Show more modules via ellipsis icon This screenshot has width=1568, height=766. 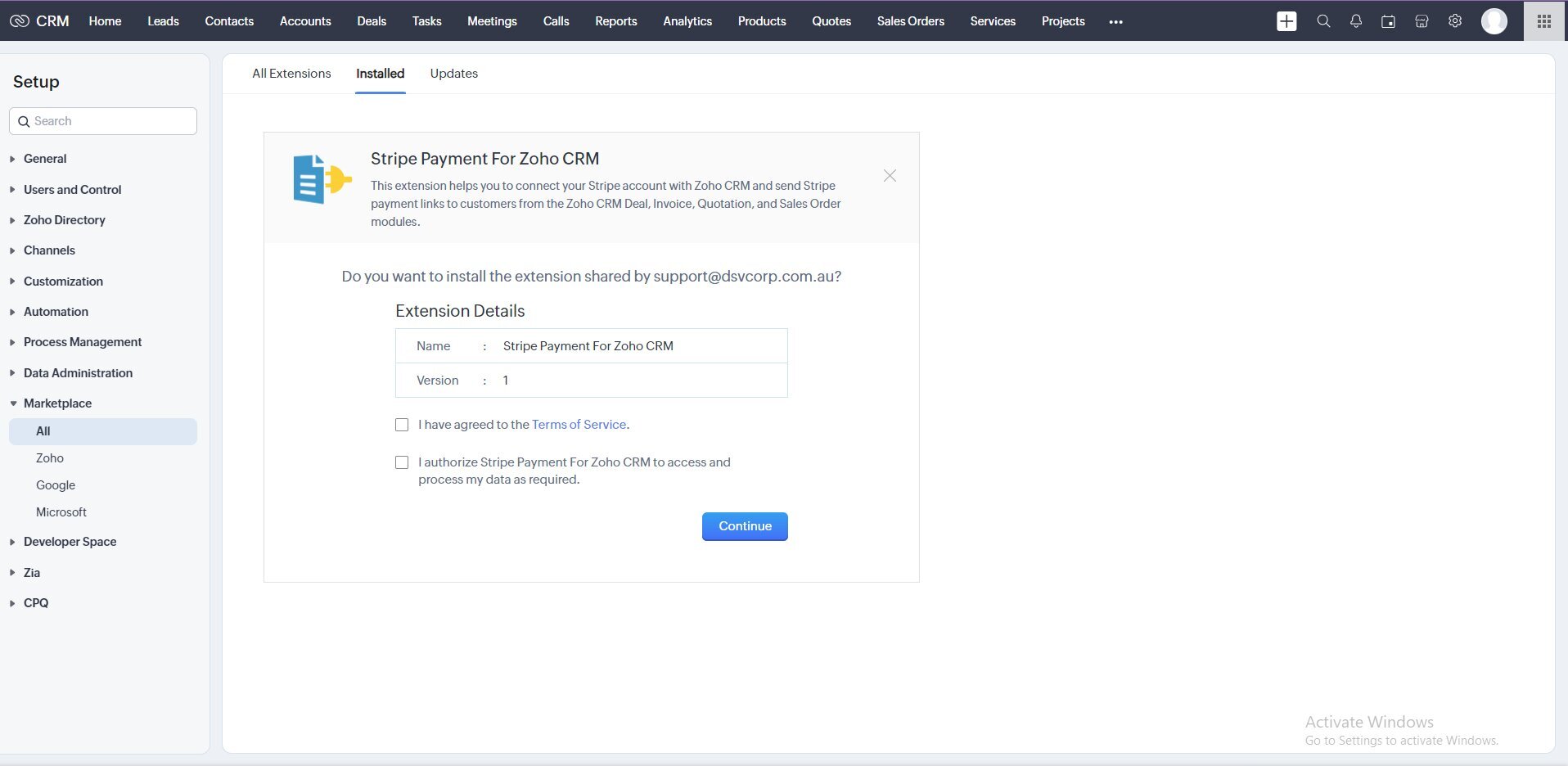[1116, 22]
